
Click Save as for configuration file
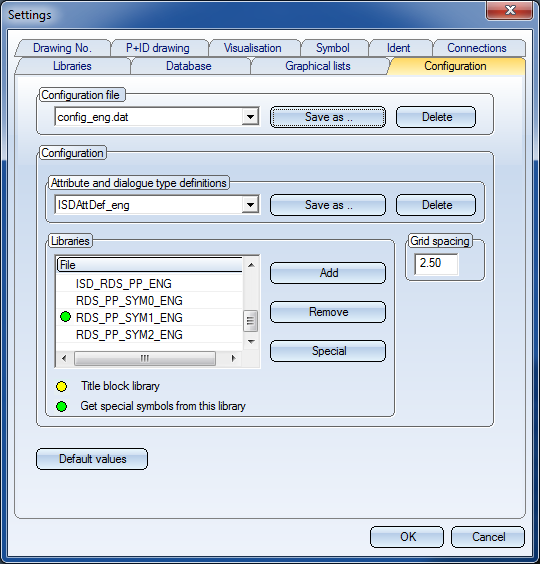click(328, 117)
